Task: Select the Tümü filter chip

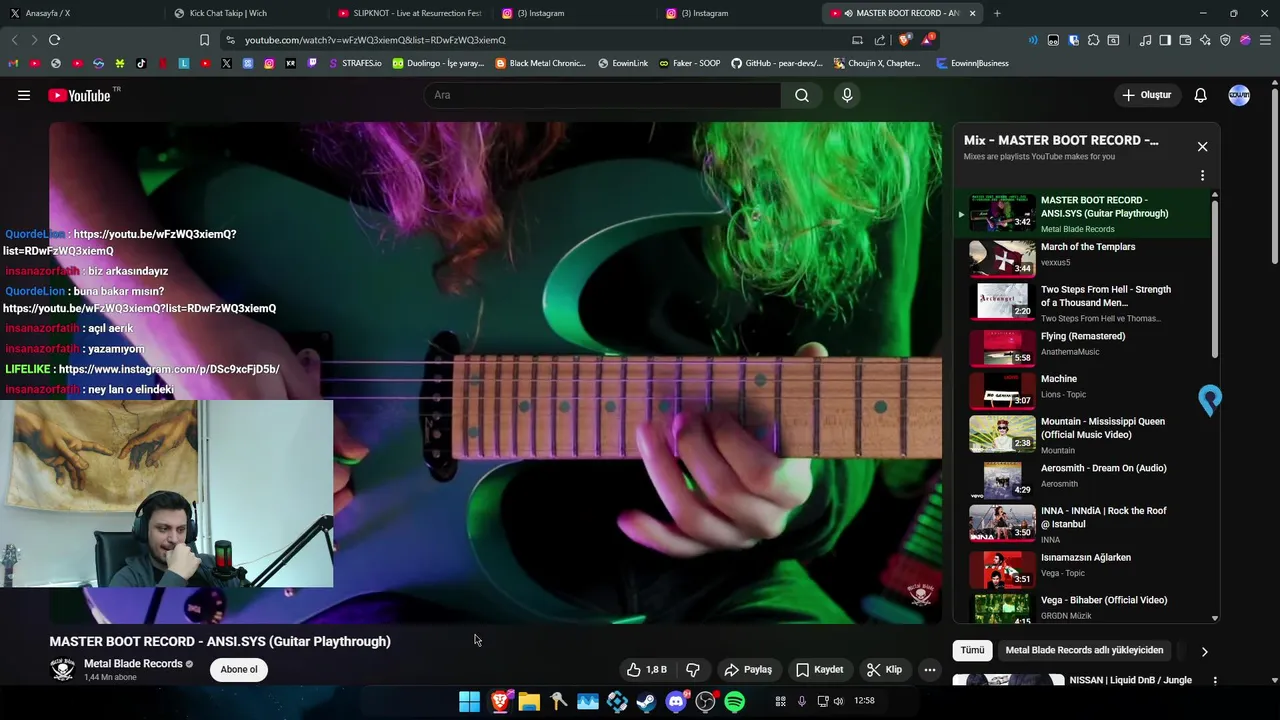Action: pos(972,650)
